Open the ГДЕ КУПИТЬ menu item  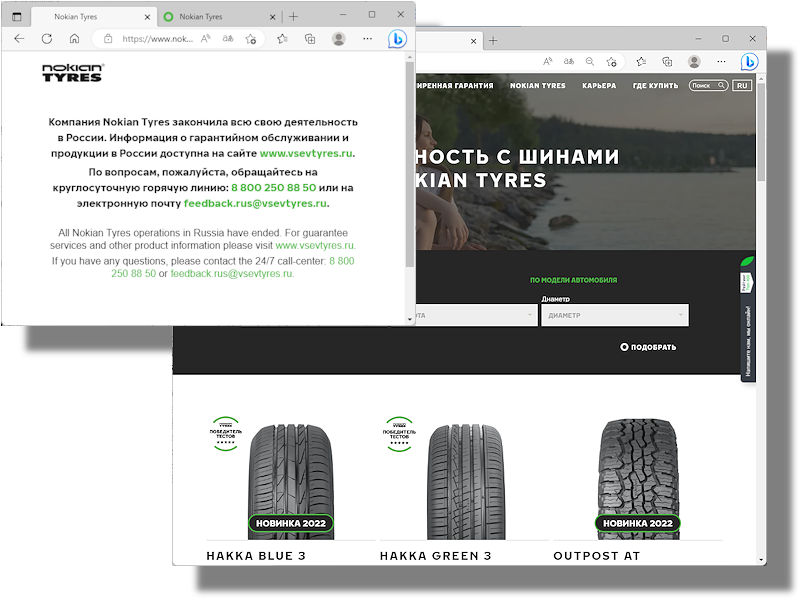click(x=656, y=86)
